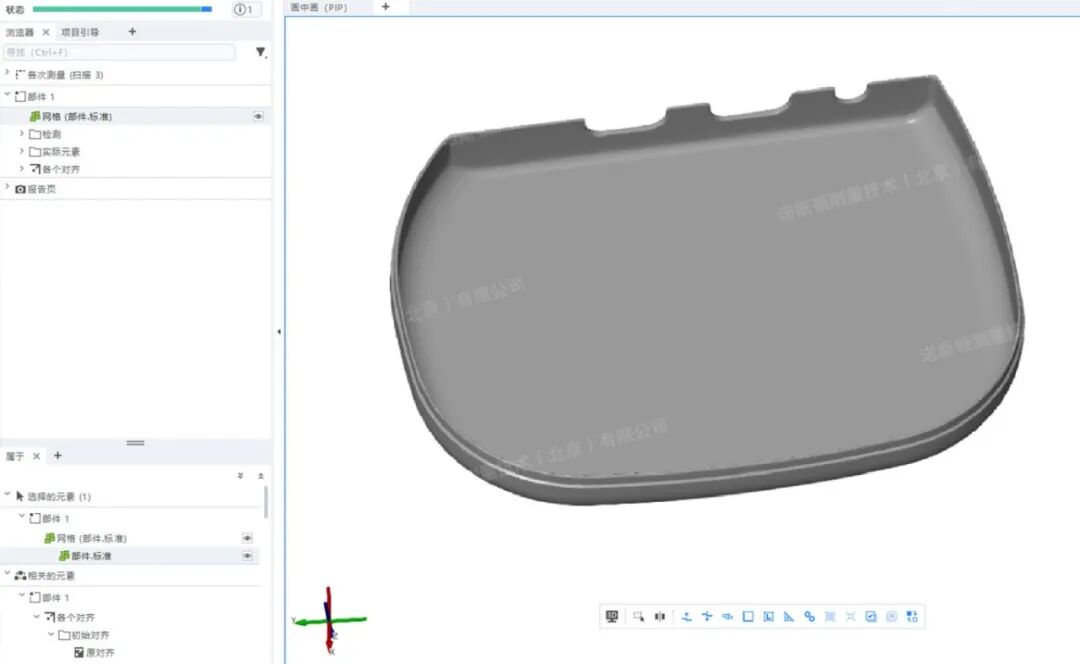Switch to the 项目引导 tab

[x=80, y=32]
